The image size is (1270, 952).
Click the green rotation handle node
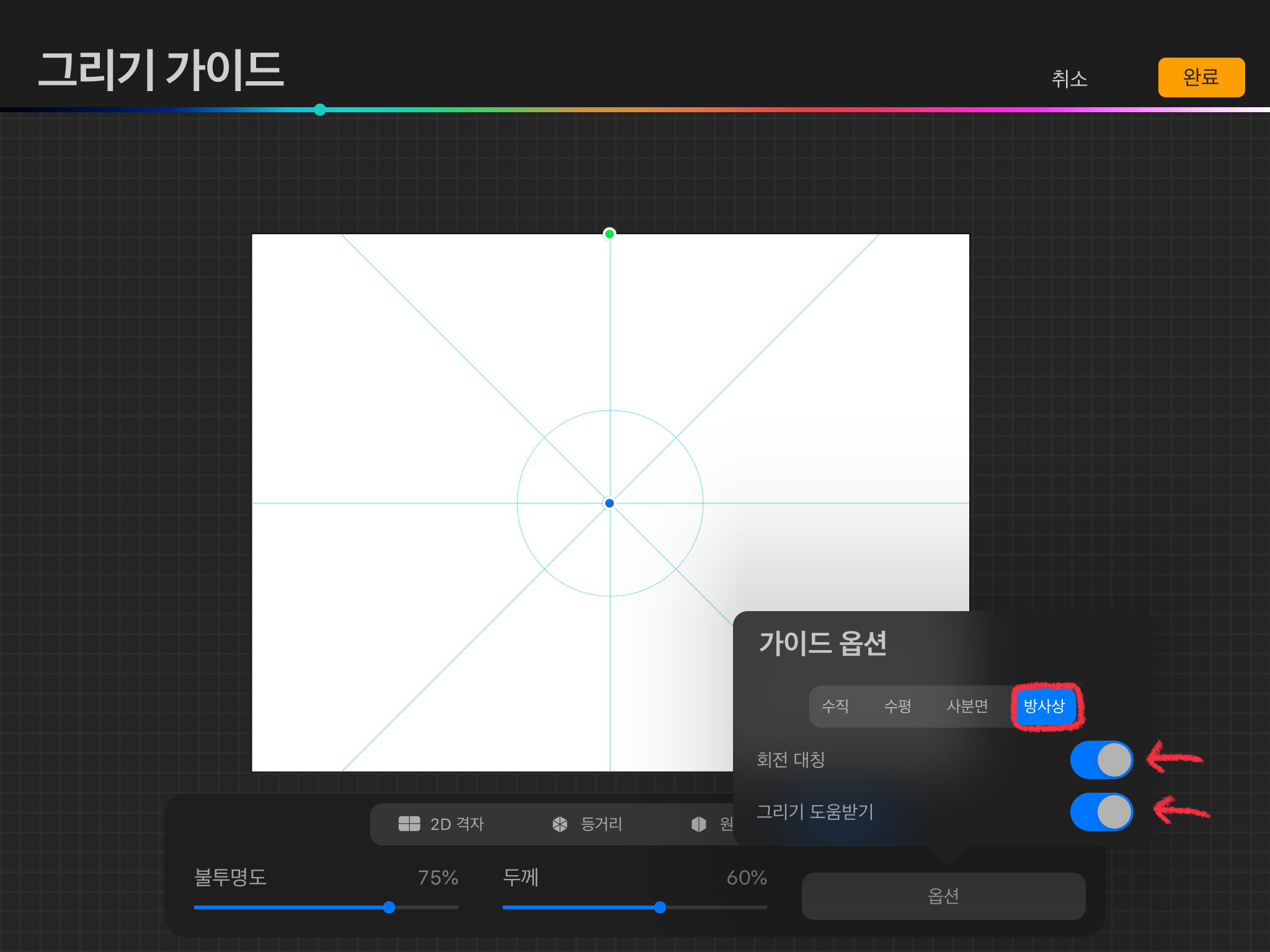tap(610, 234)
